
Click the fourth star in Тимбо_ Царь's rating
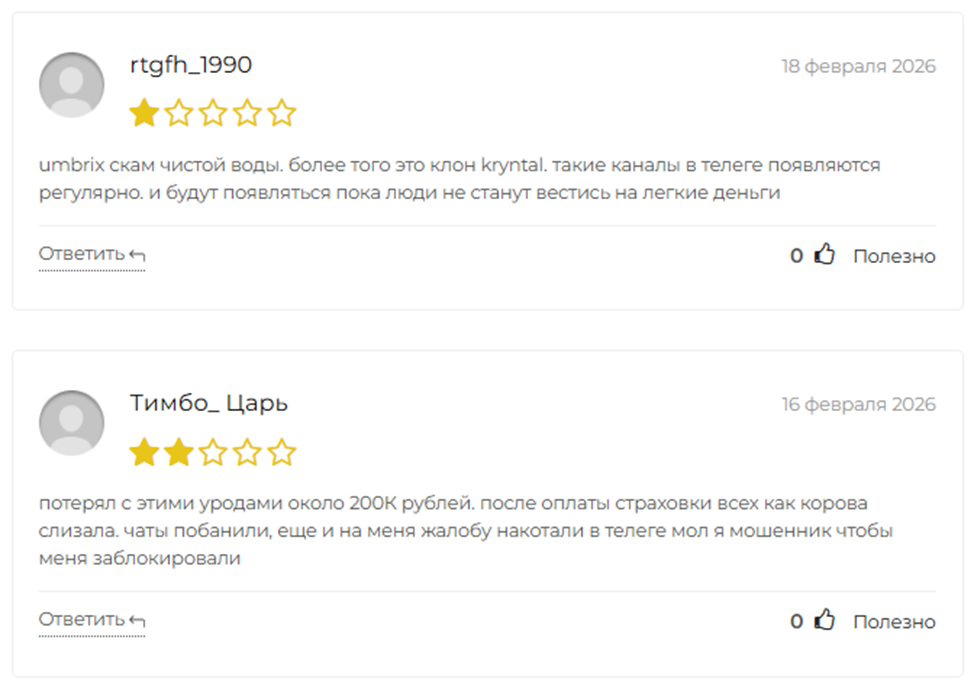[x=247, y=453]
